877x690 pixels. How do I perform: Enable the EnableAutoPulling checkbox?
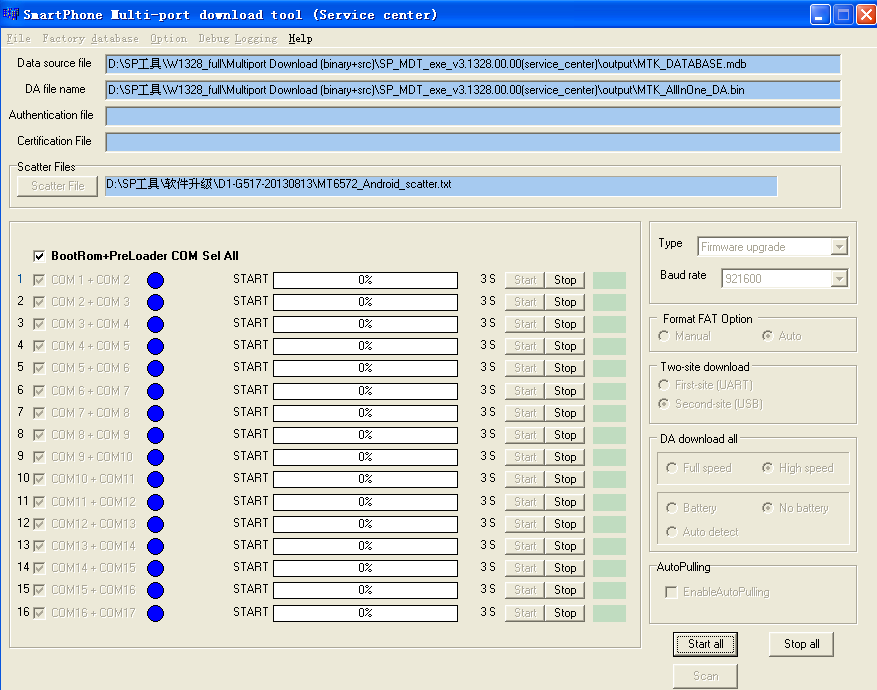[671, 592]
